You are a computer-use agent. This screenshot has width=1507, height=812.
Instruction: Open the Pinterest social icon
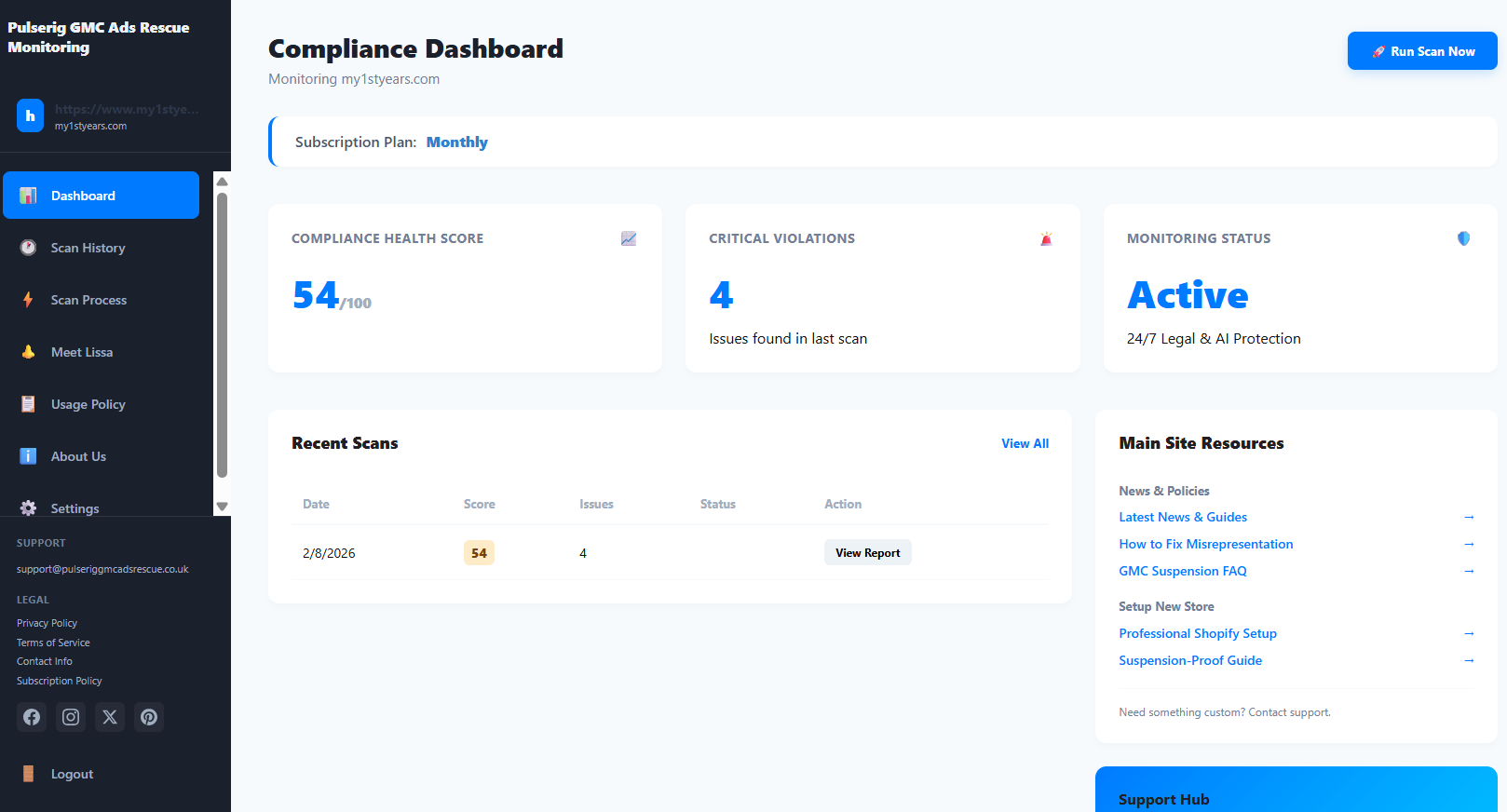click(149, 717)
